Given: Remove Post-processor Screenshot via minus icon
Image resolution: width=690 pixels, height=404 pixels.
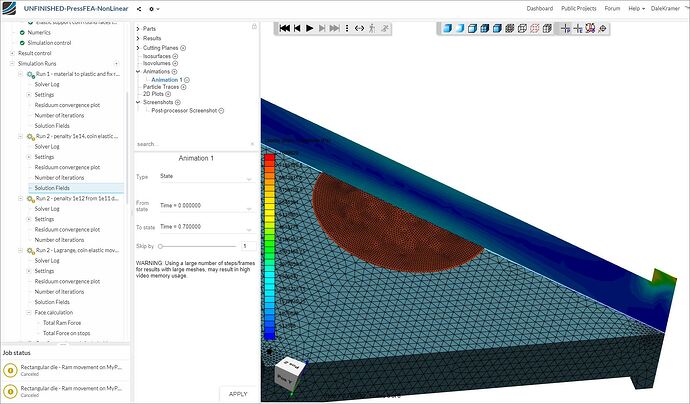Looking at the screenshot, I should point(221,111).
